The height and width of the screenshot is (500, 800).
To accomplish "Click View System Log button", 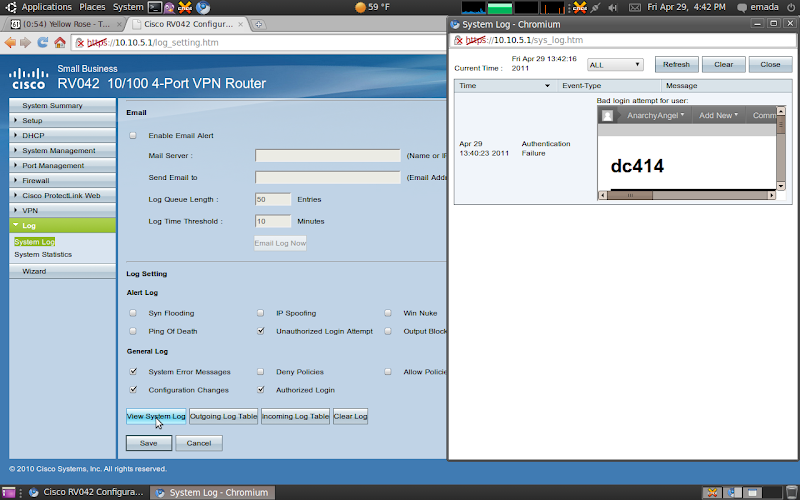I will pyautogui.click(x=156, y=416).
